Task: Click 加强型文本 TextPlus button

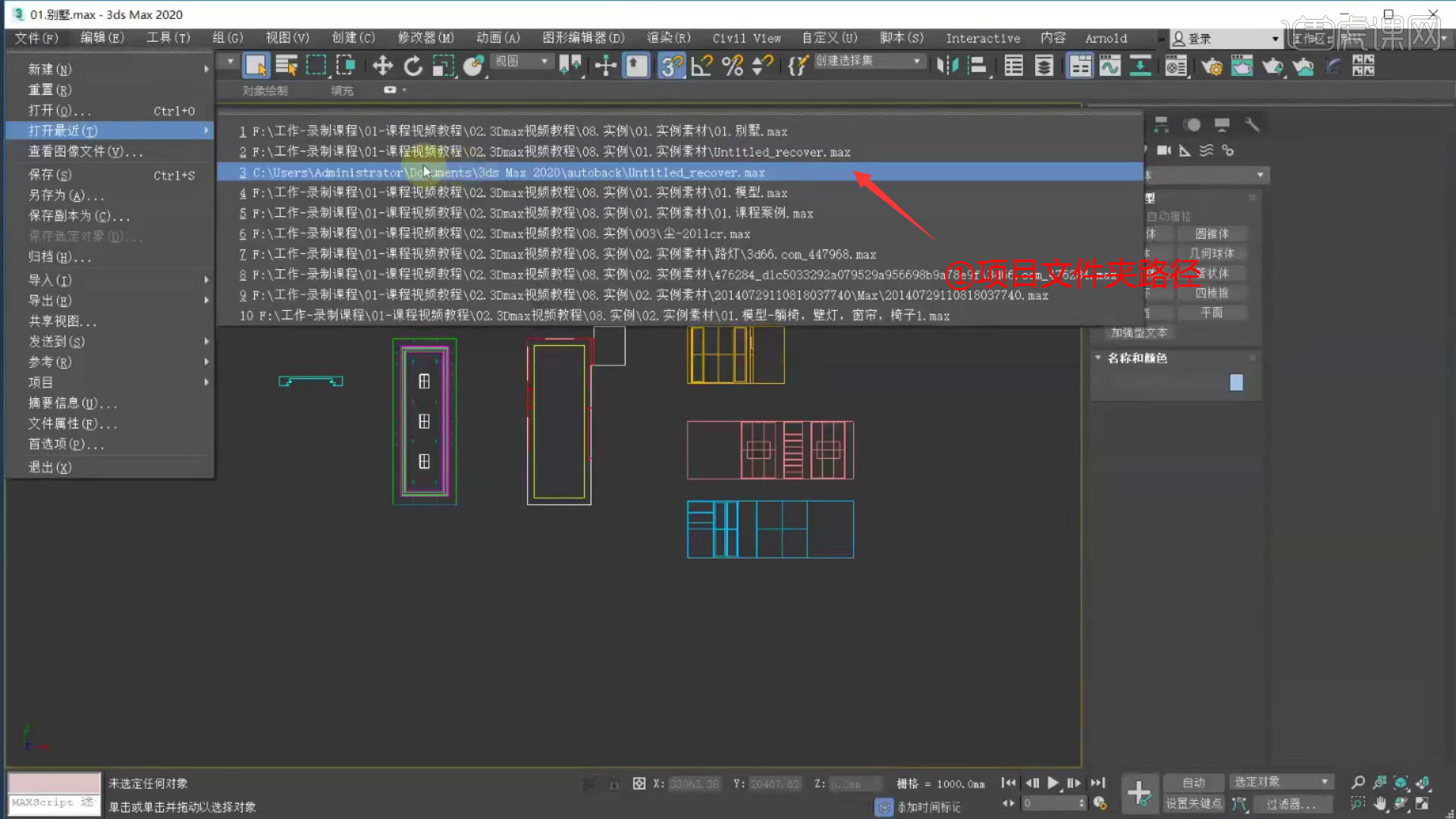Action: pyautogui.click(x=1138, y=332)
